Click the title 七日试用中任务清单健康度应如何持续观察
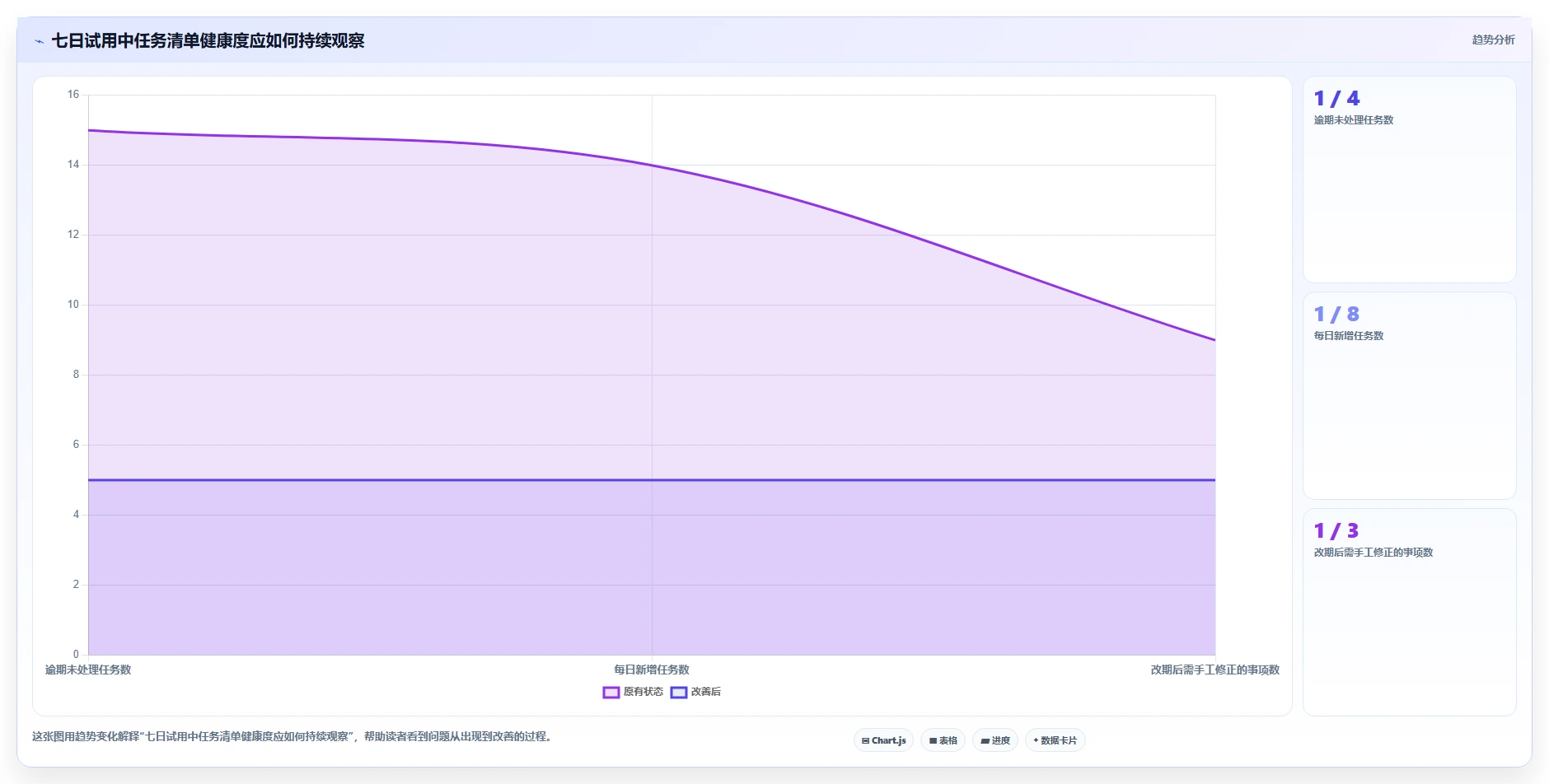 point(208,40)
